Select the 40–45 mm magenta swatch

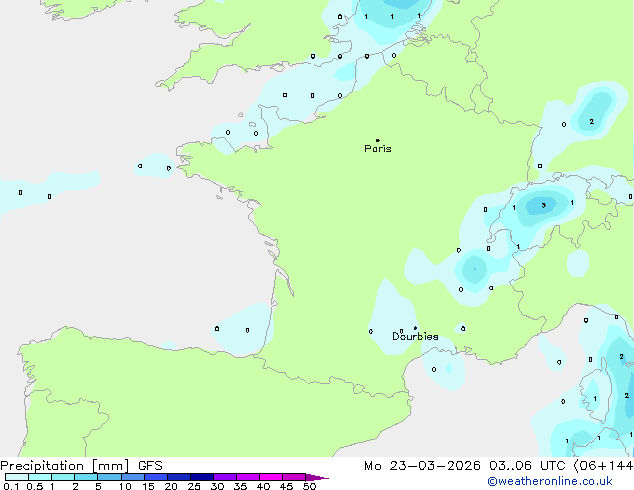pyautogui.click(x=271, y=477)
